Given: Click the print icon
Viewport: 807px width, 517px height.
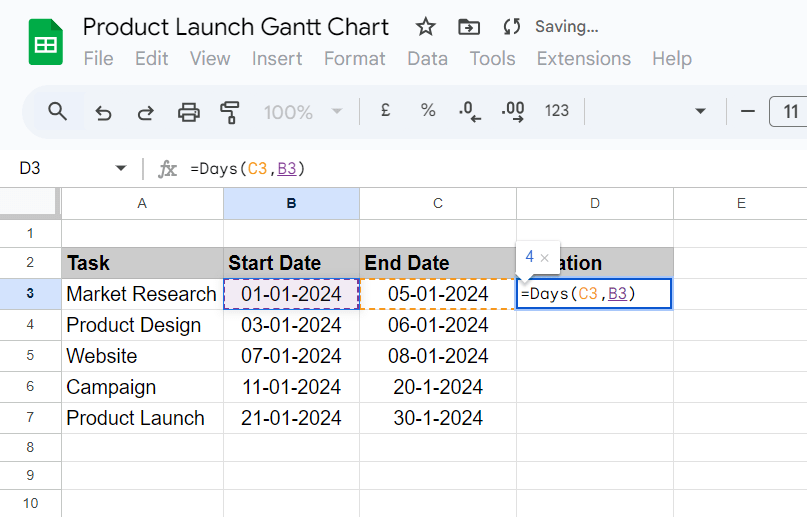Looking at the screenshot, I should pos(188,112).
